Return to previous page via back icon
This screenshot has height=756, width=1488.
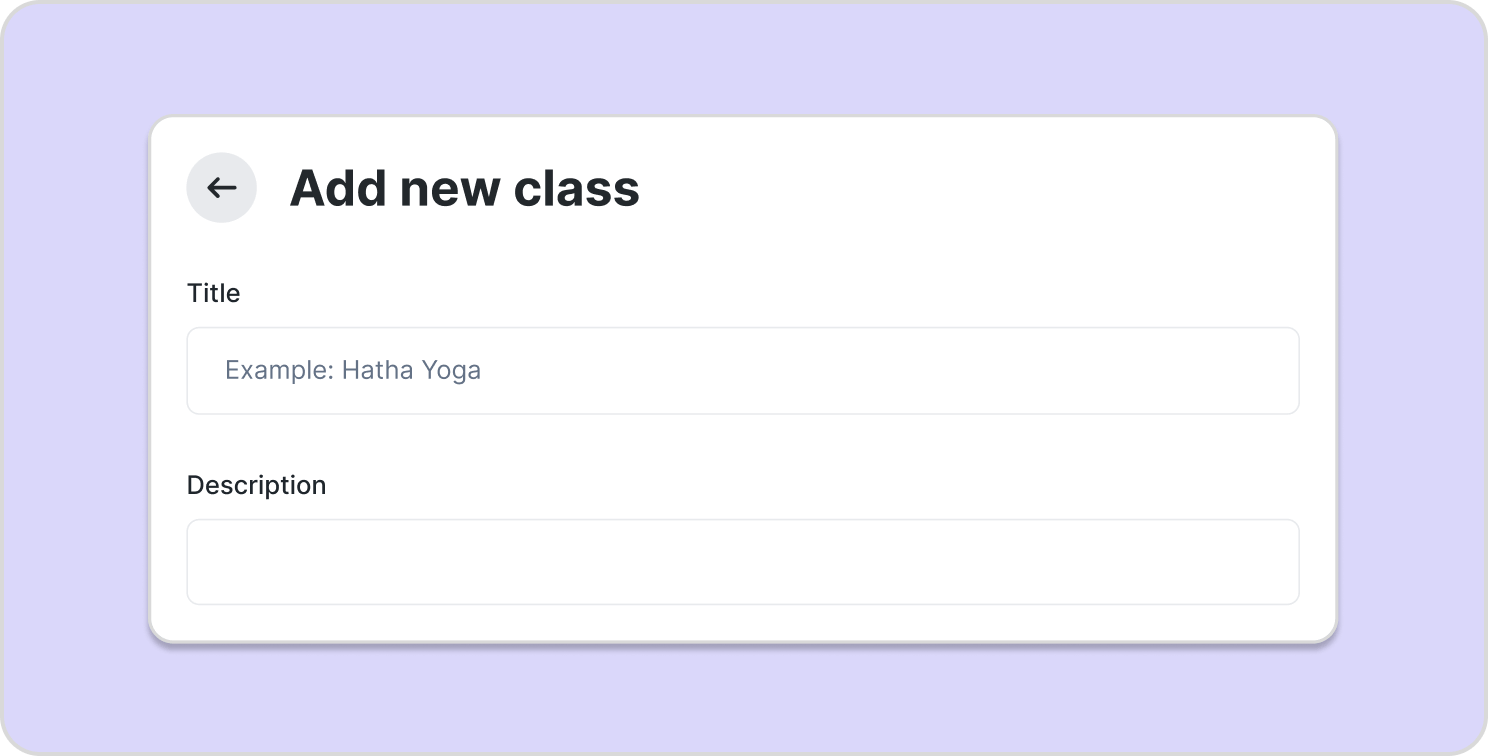222,188
